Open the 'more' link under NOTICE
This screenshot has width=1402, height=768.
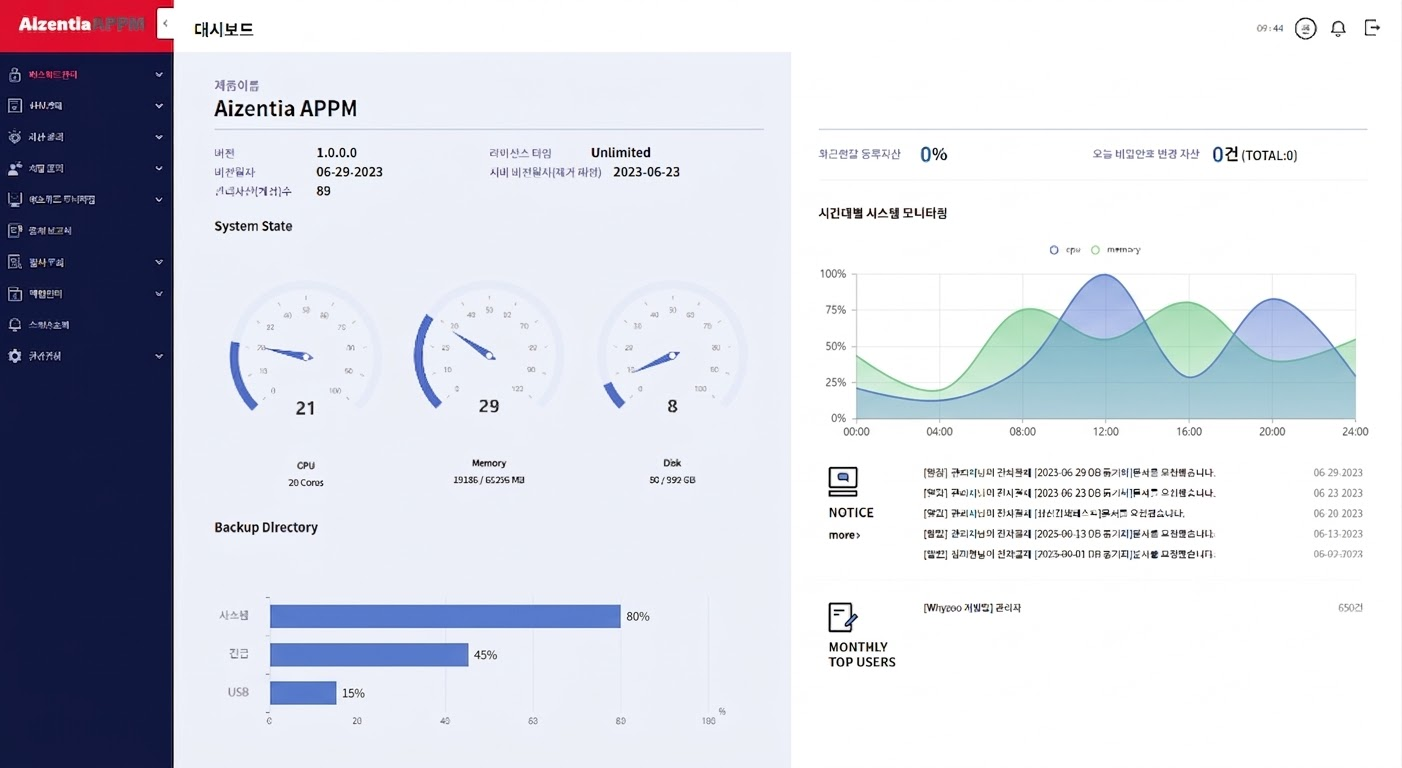pos(843,535)
